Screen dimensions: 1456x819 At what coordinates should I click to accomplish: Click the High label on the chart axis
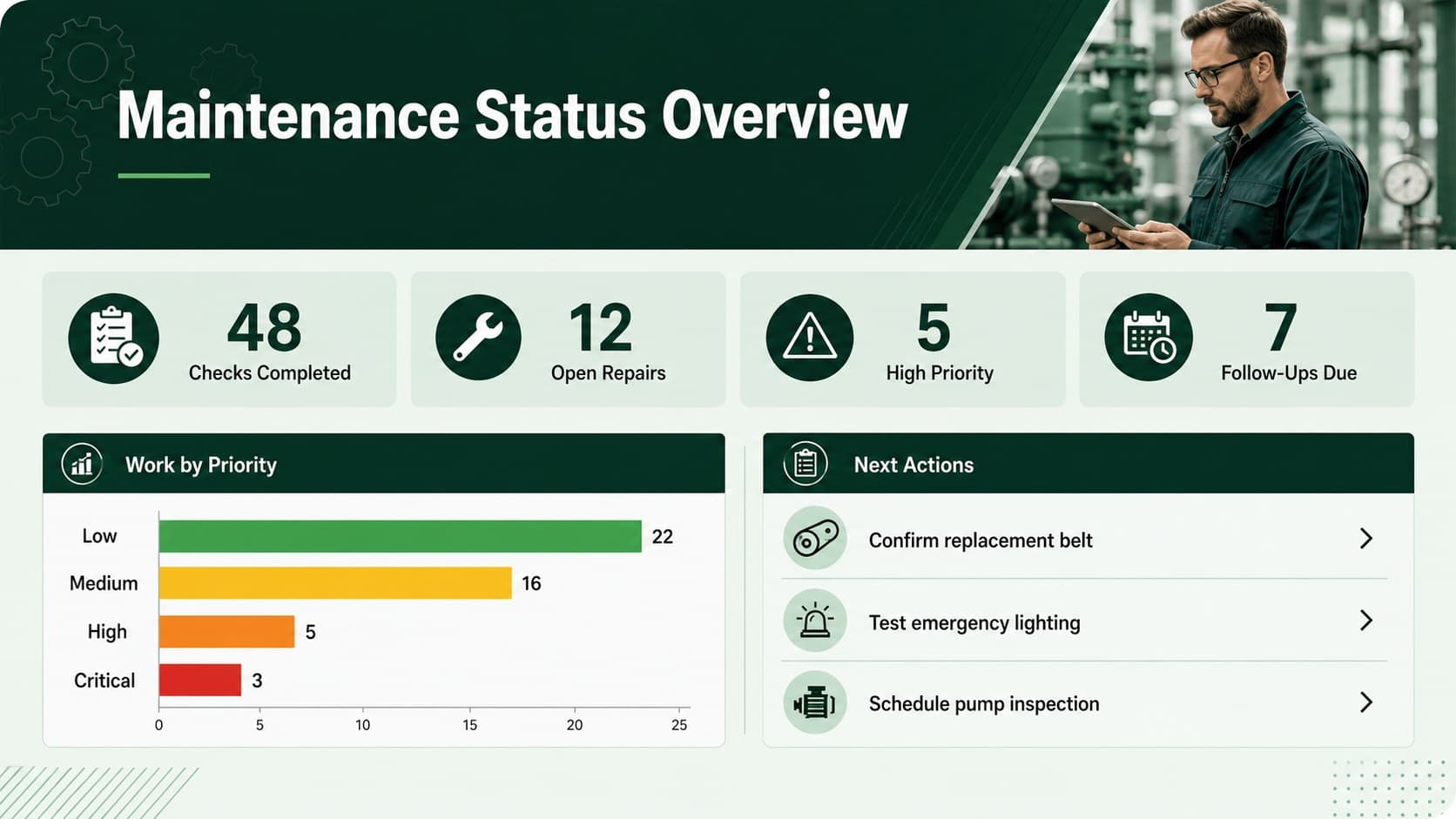click(107, 632)
